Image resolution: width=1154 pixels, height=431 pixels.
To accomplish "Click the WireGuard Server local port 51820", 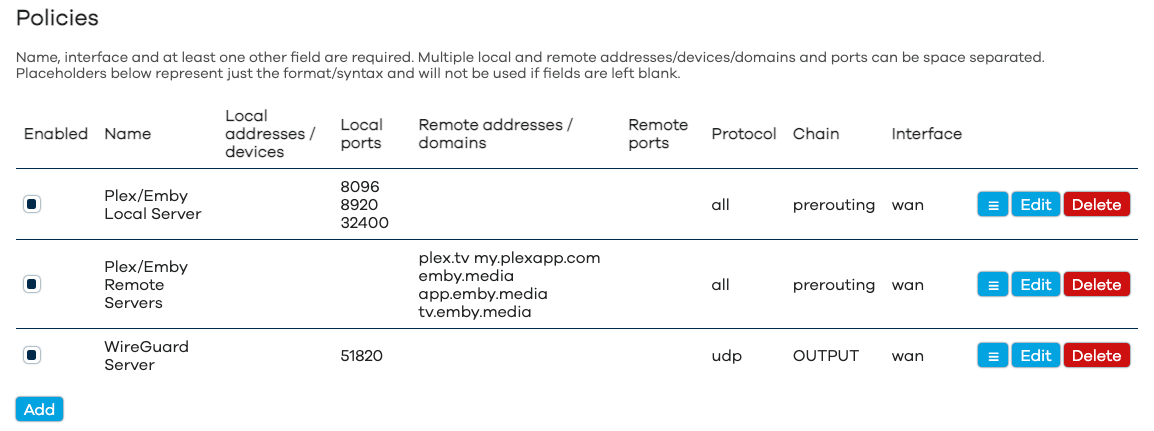I will (362, 356).
